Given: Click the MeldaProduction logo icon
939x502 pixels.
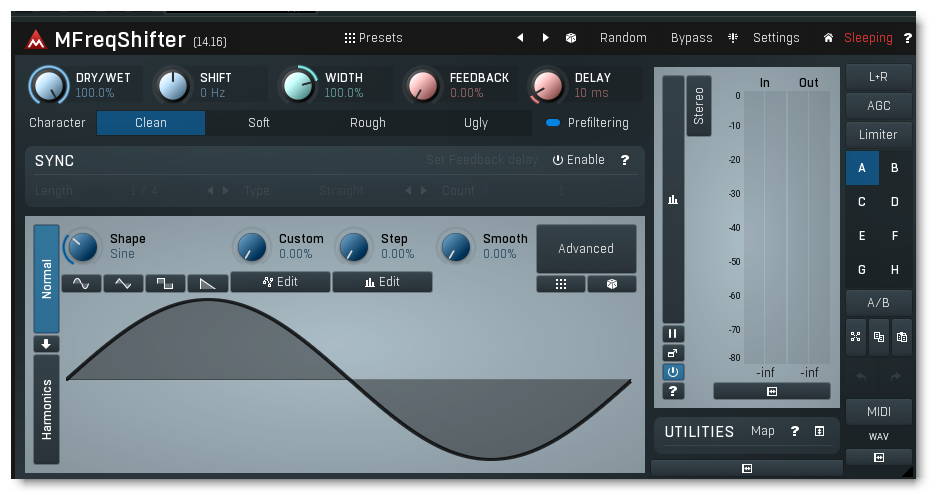Looking at the screenshot, I should click(x=36, y=40).
